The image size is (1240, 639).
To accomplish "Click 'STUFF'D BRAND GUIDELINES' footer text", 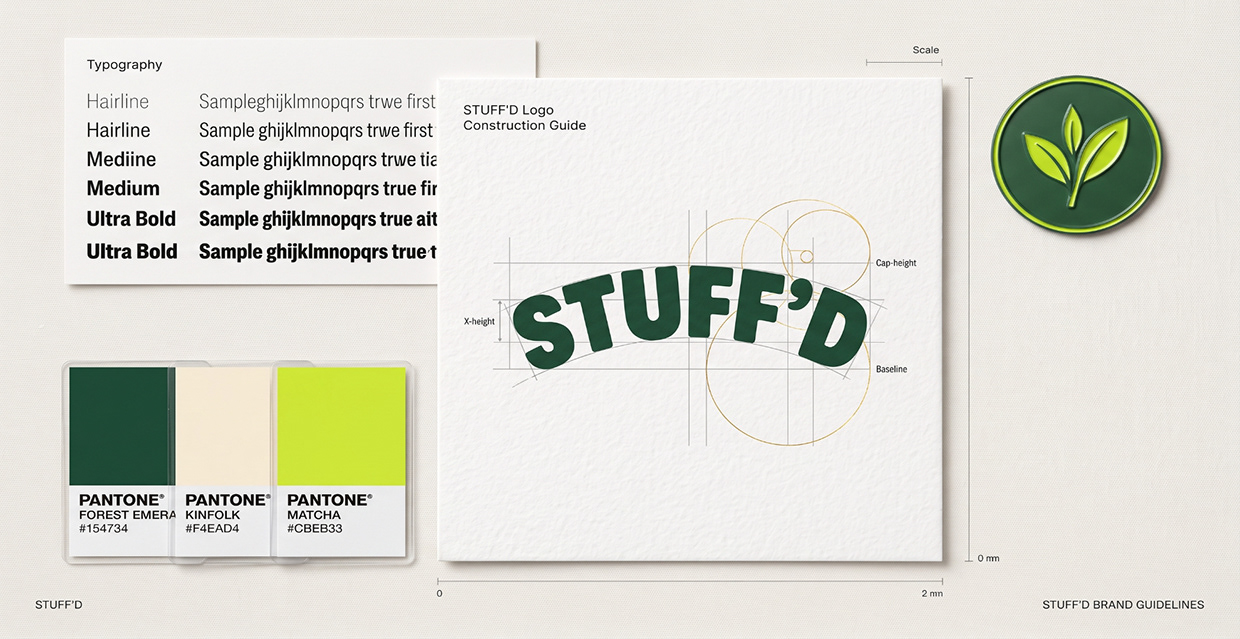I will [x=1123, y=605].
